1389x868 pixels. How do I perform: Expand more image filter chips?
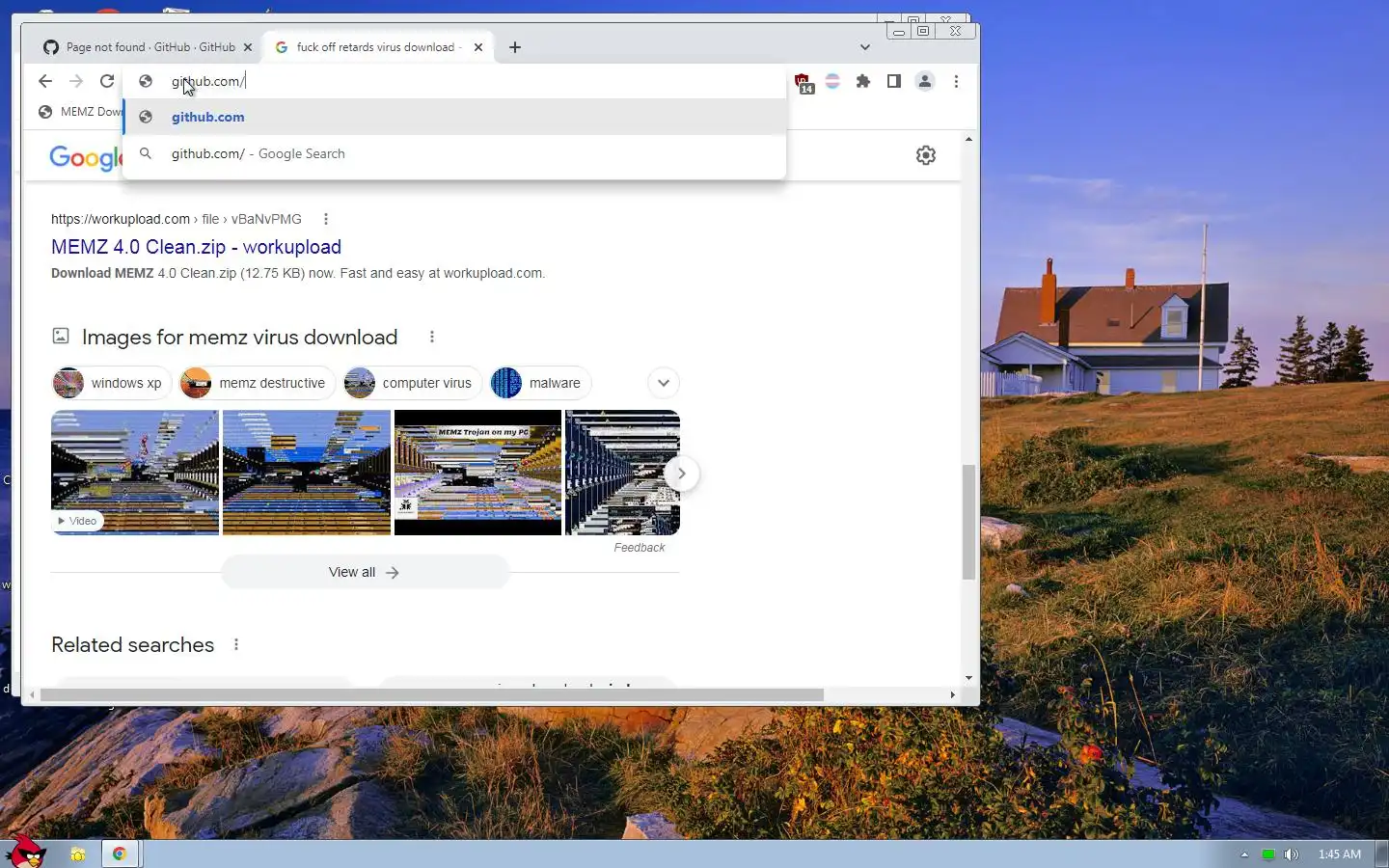click(x=664, y=383)
